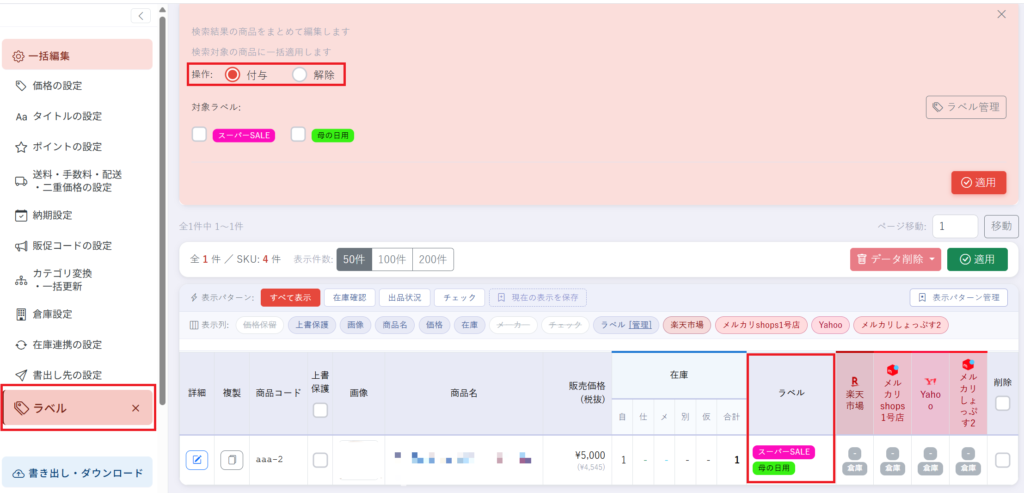Open ポイントの設定 star item
1024x493 pixels.
pyautogui.click(x=58, y=147)
